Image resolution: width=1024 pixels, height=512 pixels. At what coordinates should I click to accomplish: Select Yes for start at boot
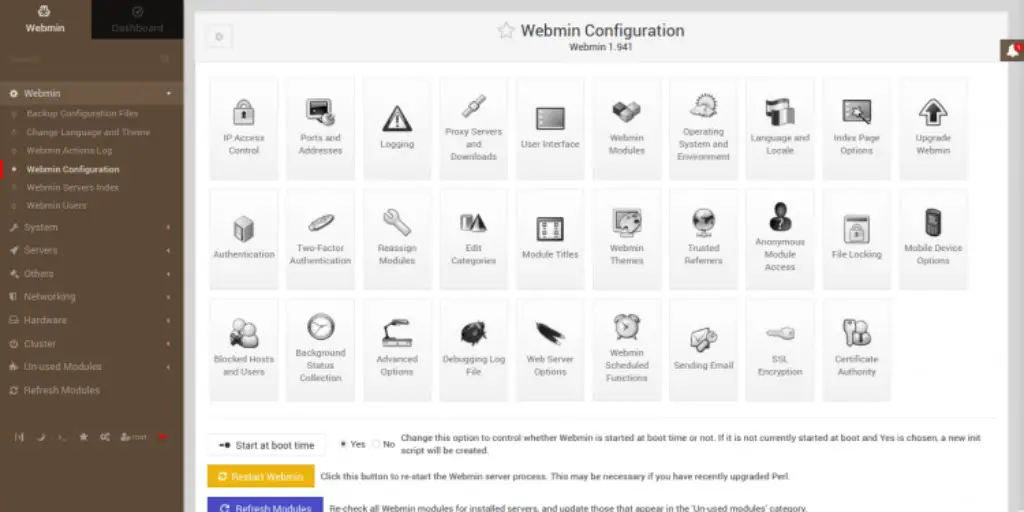tap(343, 444)
